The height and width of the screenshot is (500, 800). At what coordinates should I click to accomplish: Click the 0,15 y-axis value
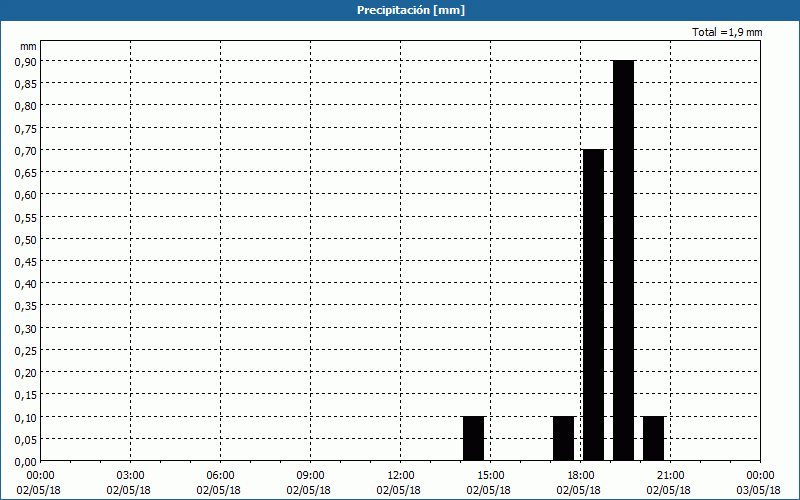pyautogui.click(x=26, y=395)
